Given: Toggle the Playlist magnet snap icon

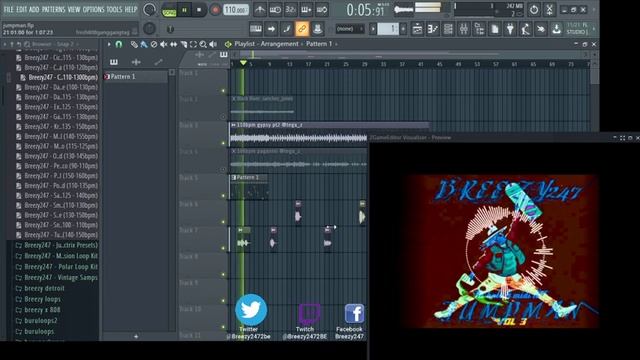Looking at the screenshot, I should pos(119,44).
